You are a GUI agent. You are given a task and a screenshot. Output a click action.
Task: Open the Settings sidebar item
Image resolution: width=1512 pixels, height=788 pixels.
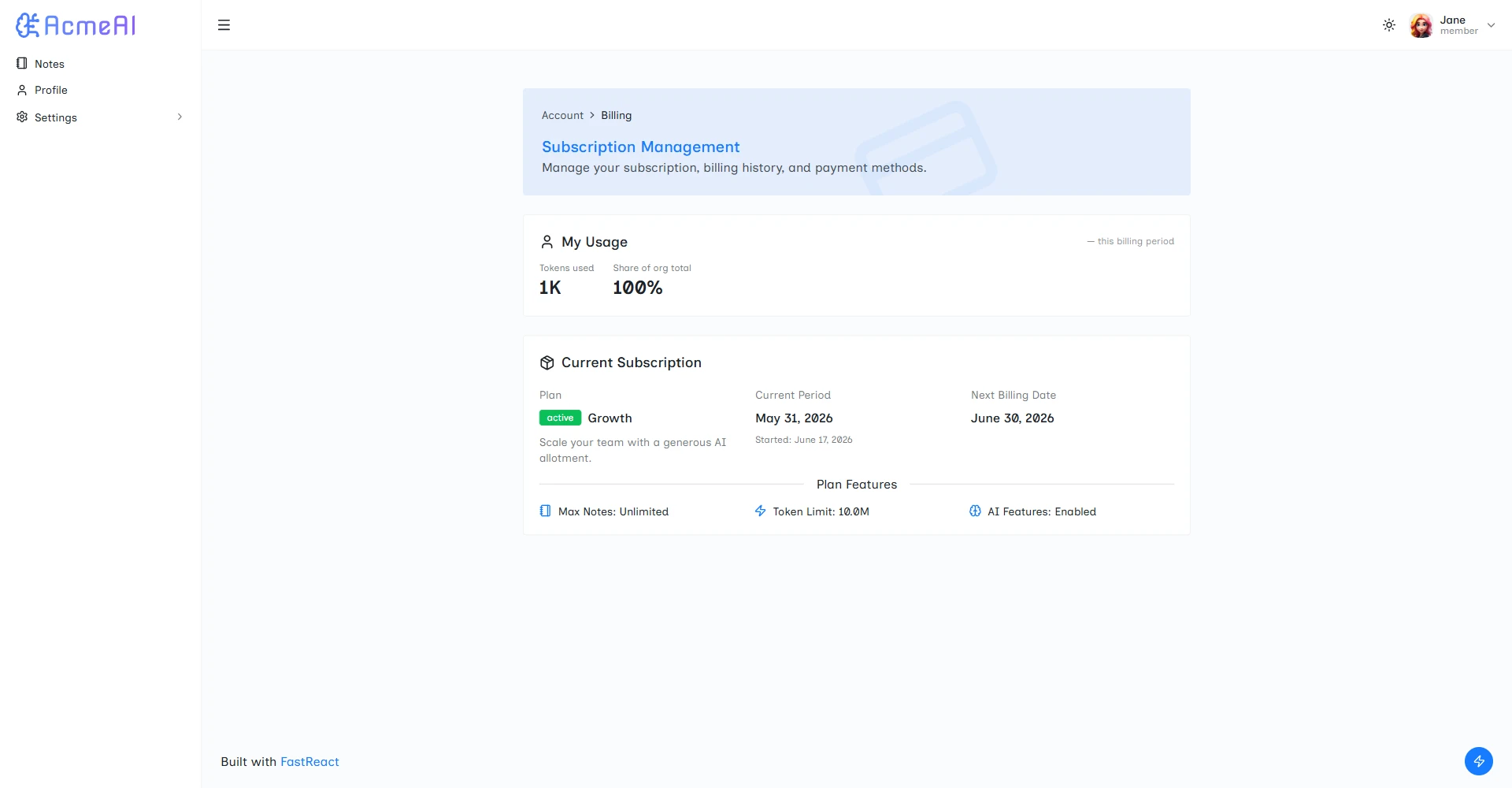coord(101,117)
